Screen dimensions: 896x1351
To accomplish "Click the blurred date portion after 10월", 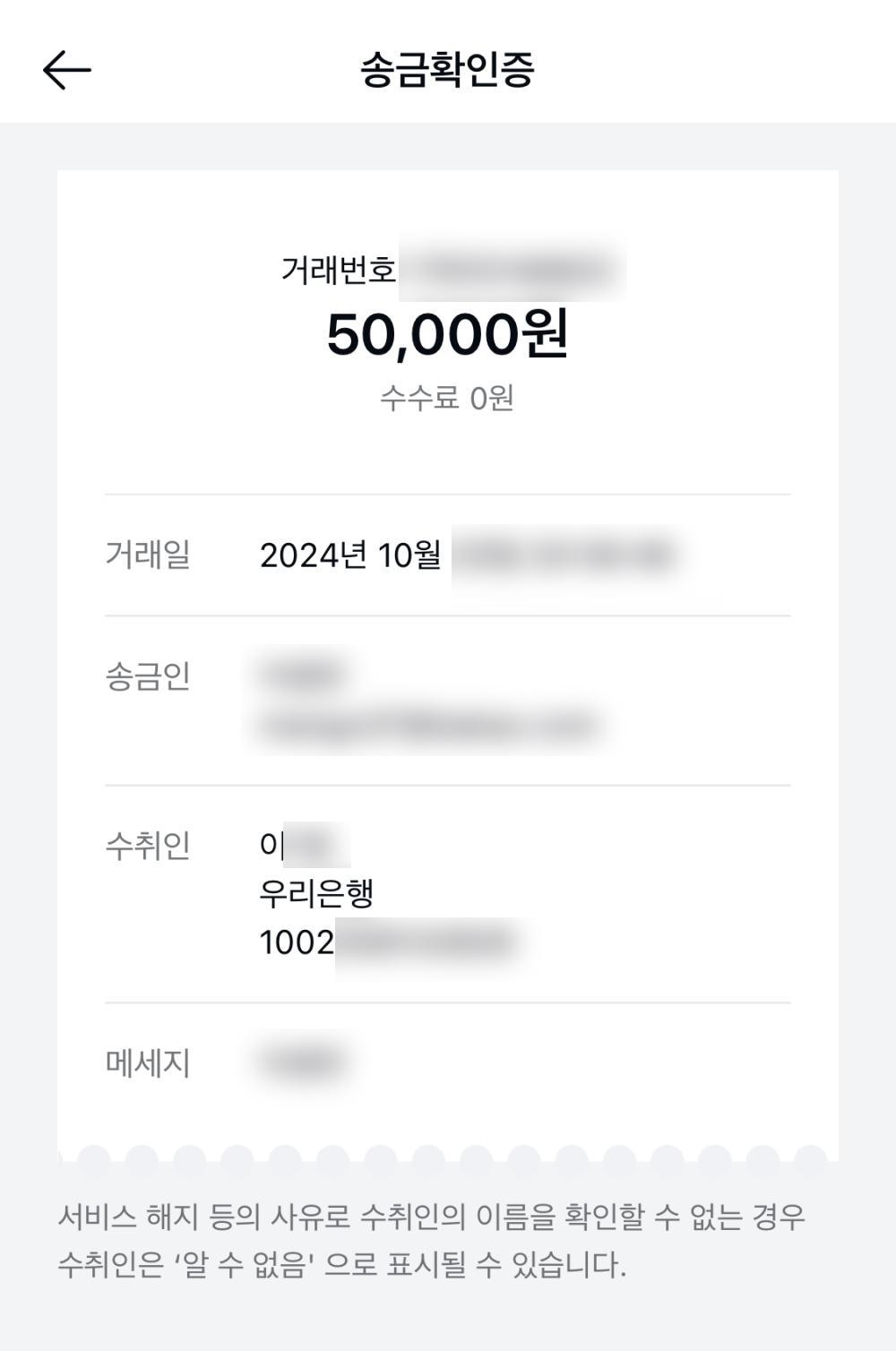I will 563,555.
